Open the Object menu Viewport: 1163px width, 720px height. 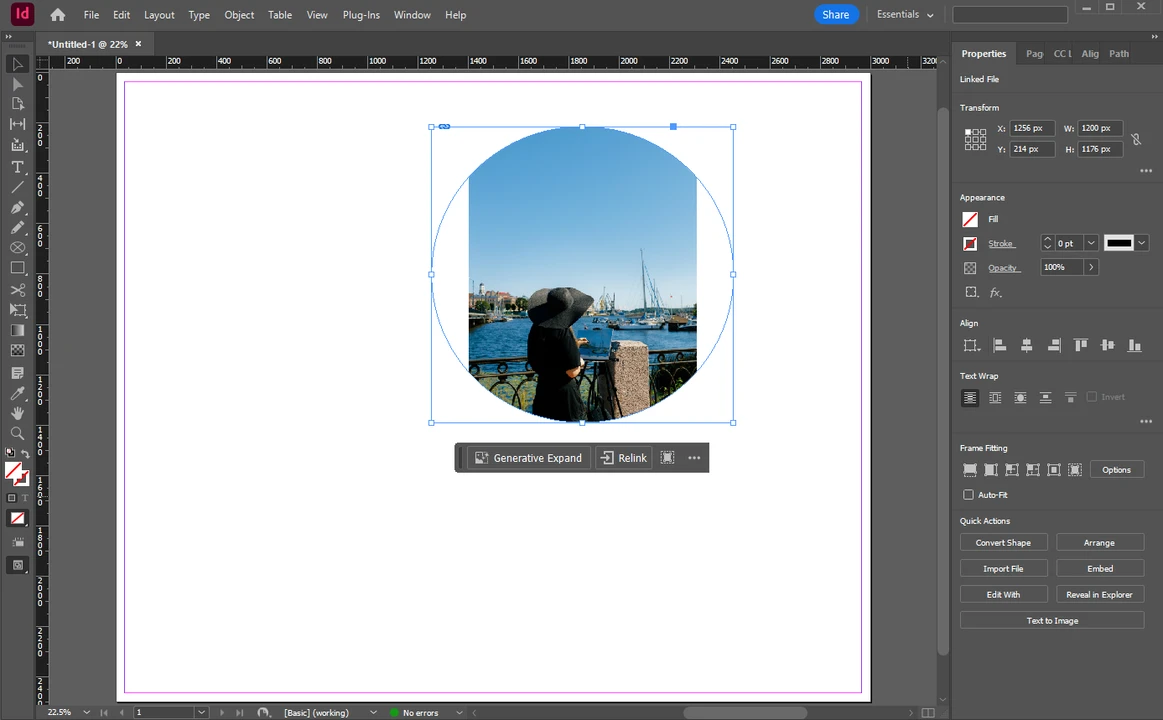[239, 15]
